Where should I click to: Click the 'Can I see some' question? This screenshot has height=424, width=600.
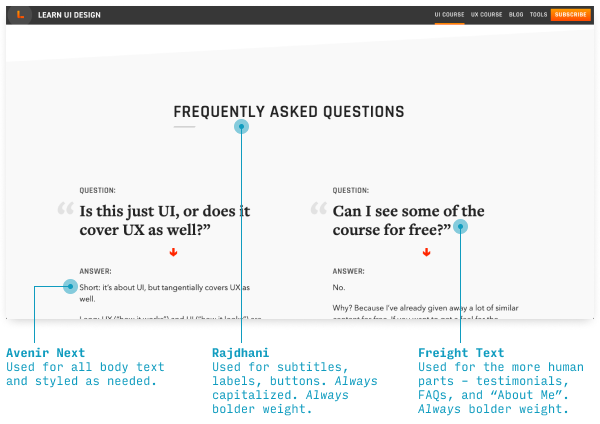click(408, 220)
